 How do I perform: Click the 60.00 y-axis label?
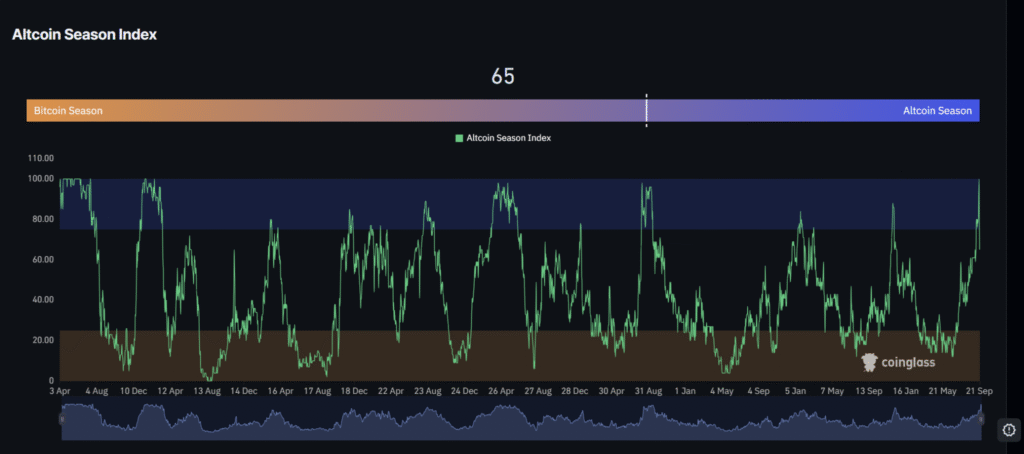pyautogui.click(x=42, y=260)
